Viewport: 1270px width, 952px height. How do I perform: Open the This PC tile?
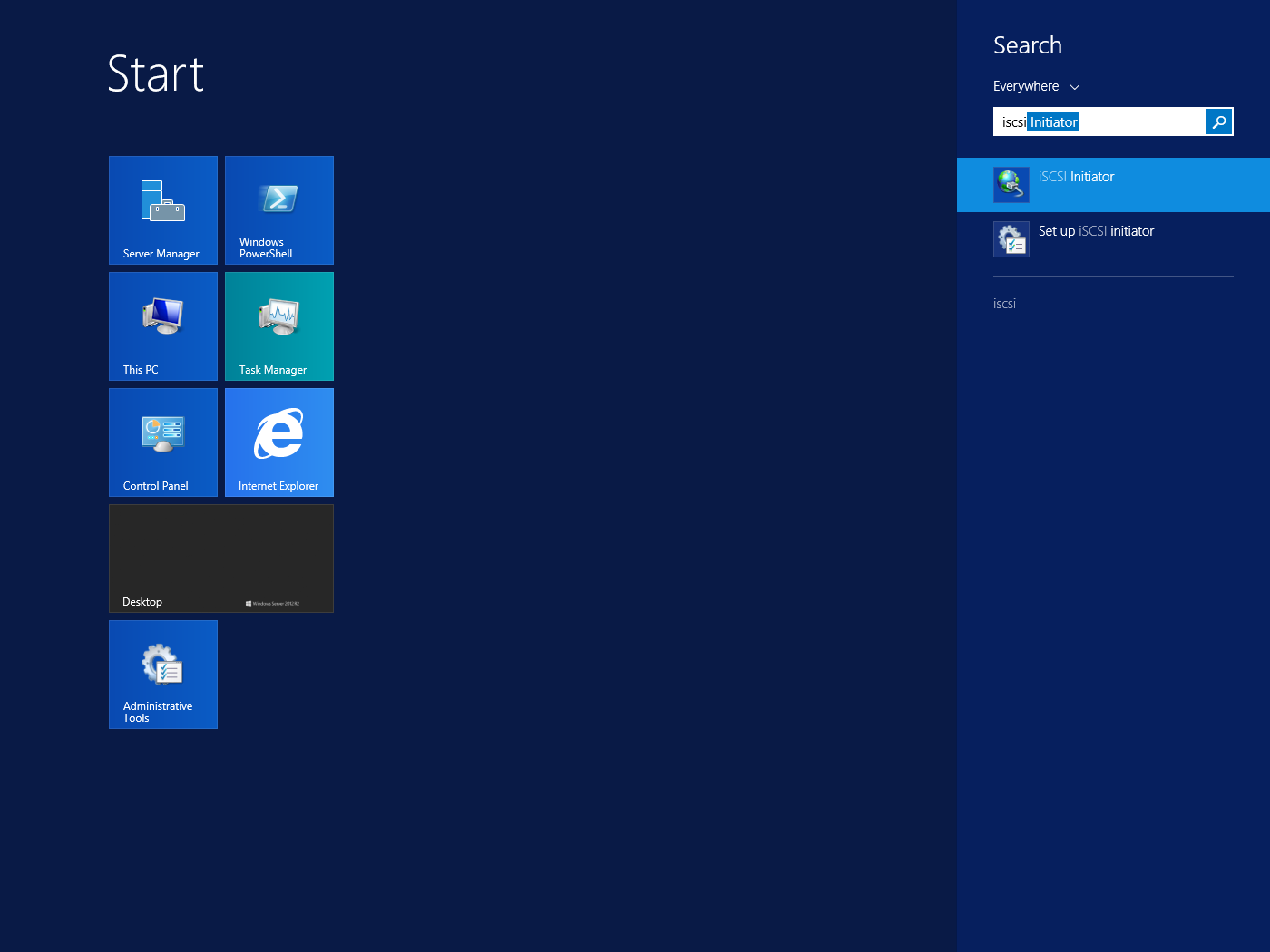[x=163, y=326]
